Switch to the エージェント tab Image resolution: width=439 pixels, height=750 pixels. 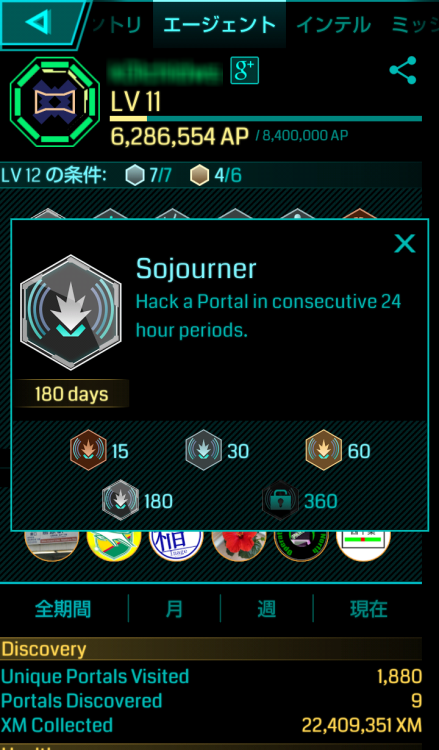pyautogui.click(x=220, y=24)
